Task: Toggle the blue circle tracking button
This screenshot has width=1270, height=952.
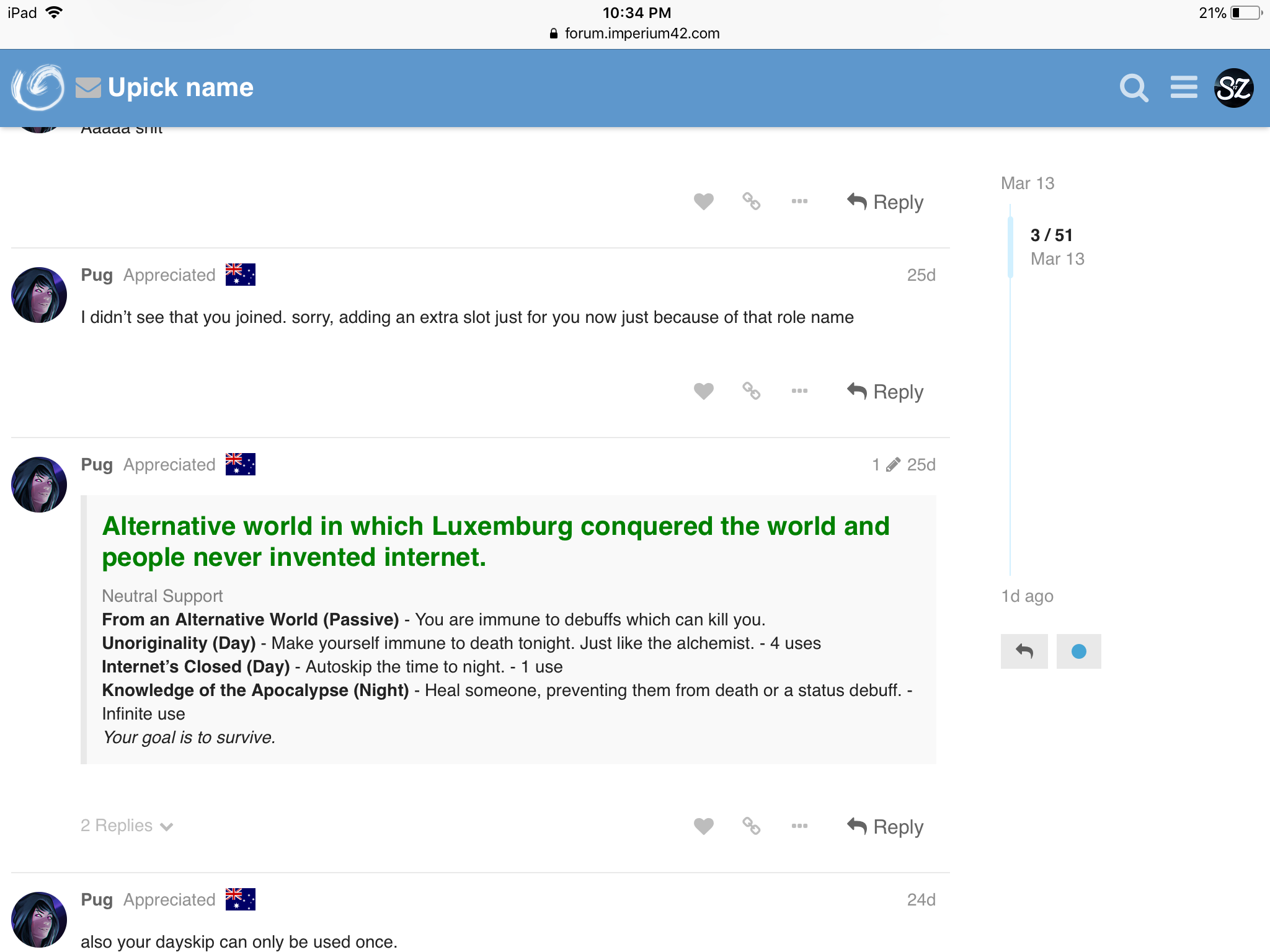Action: point(1078,651)
